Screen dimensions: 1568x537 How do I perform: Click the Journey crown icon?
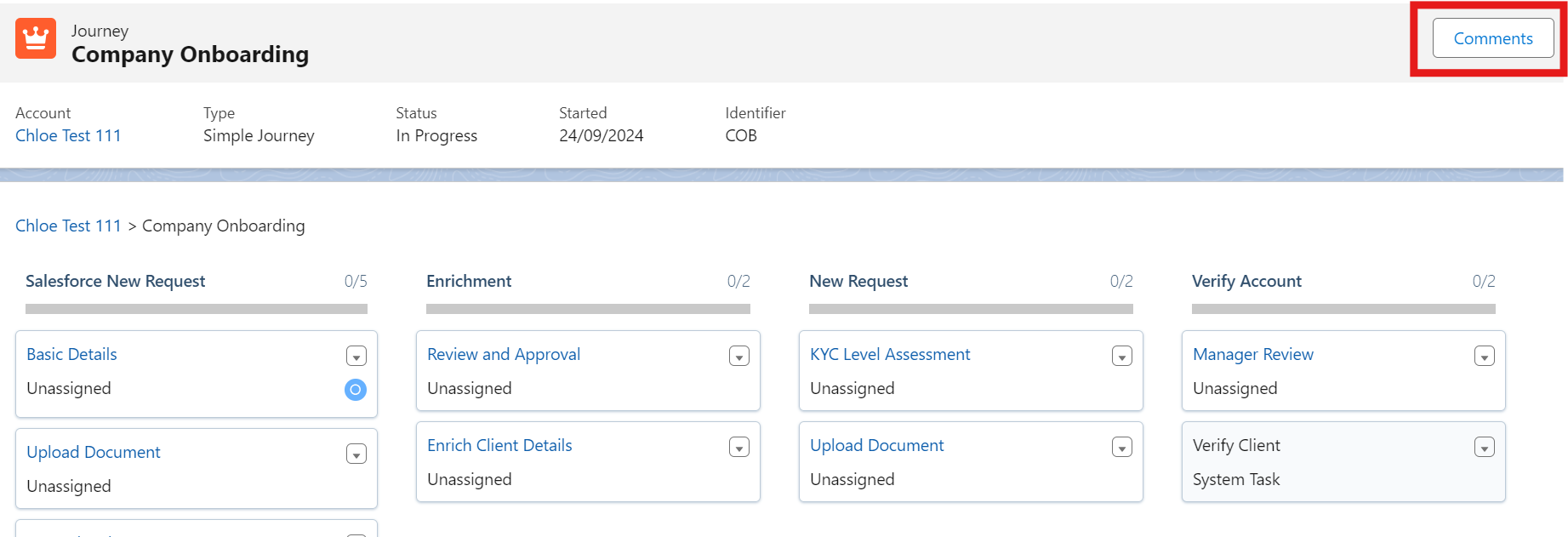tap(36, 39)
